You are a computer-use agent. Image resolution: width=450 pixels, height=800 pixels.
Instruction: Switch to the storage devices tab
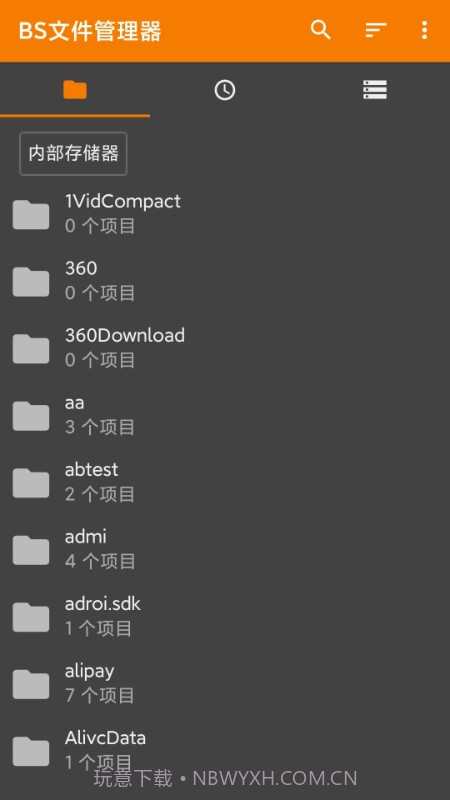coord(375,90)
